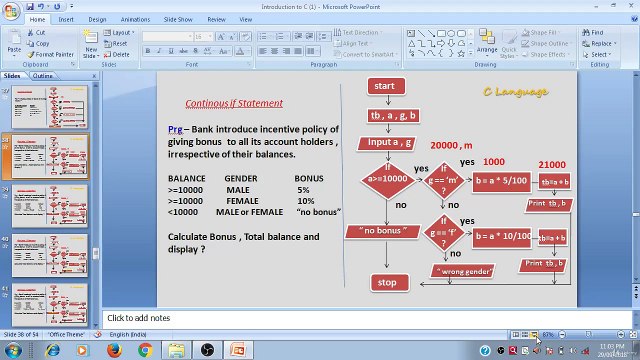This screenshot has height=360, width=640.
Task: Select slide 39 thumbnail
Action: 50,206
